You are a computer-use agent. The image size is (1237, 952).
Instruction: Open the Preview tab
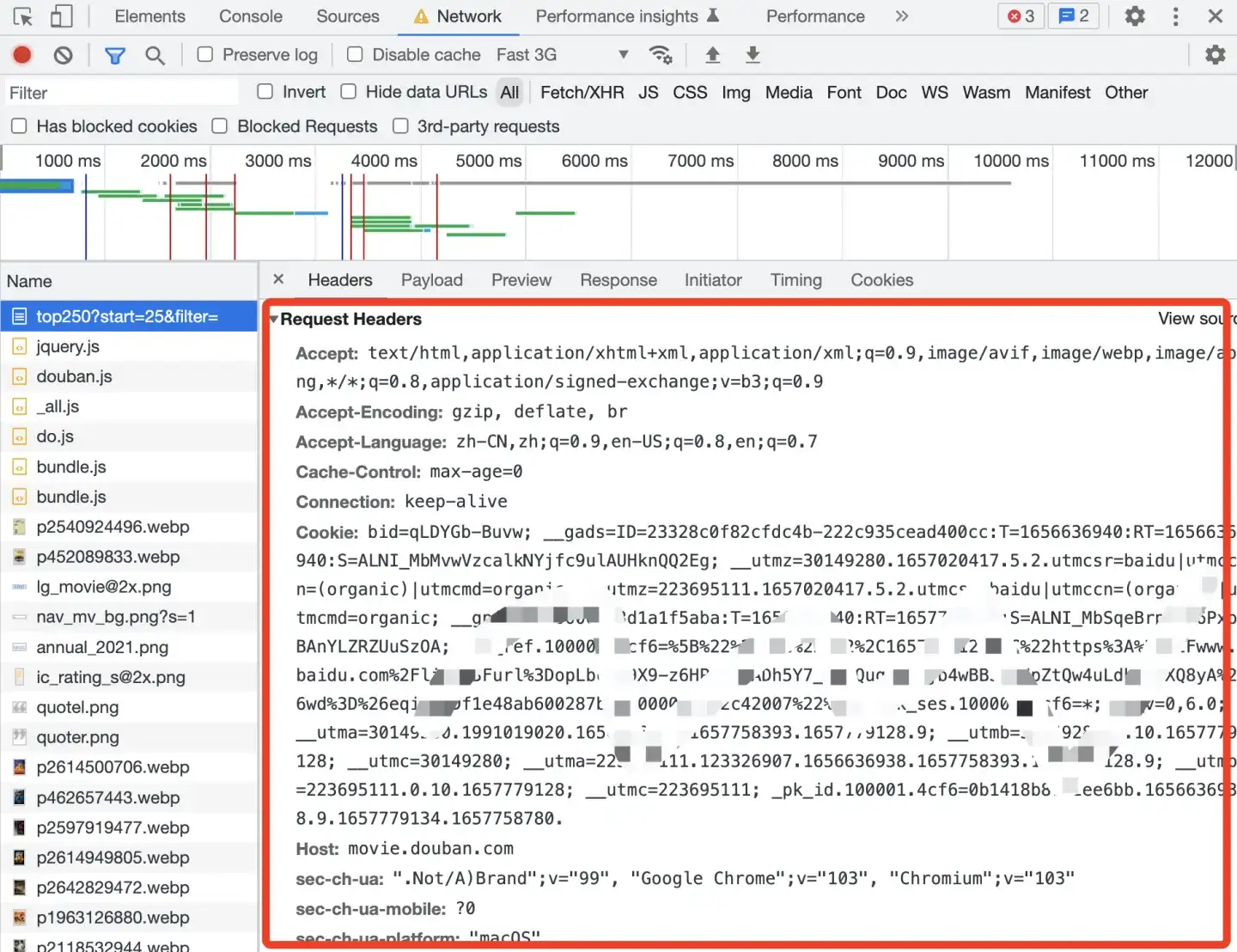pos(521,280)
